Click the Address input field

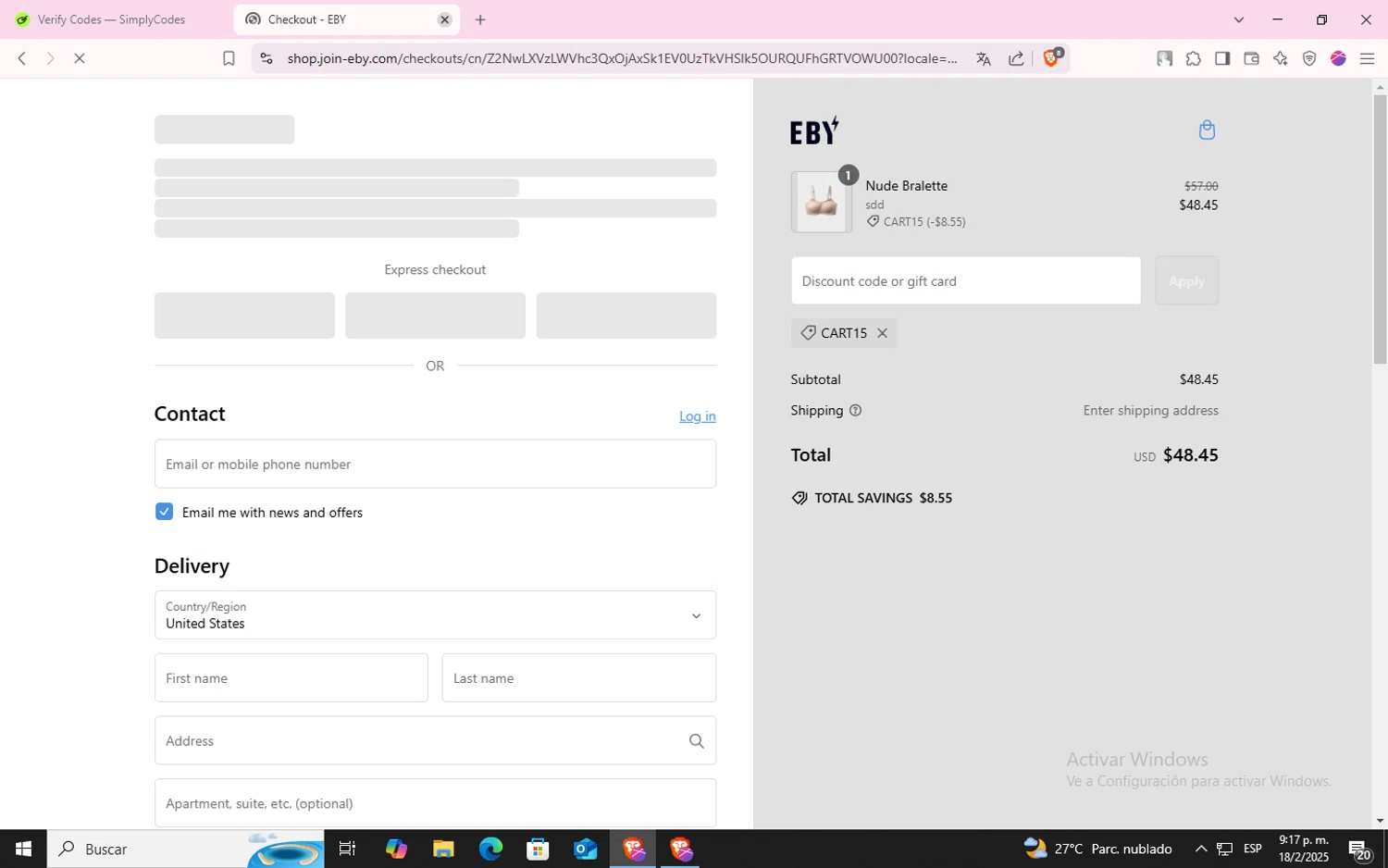(435, 740)
